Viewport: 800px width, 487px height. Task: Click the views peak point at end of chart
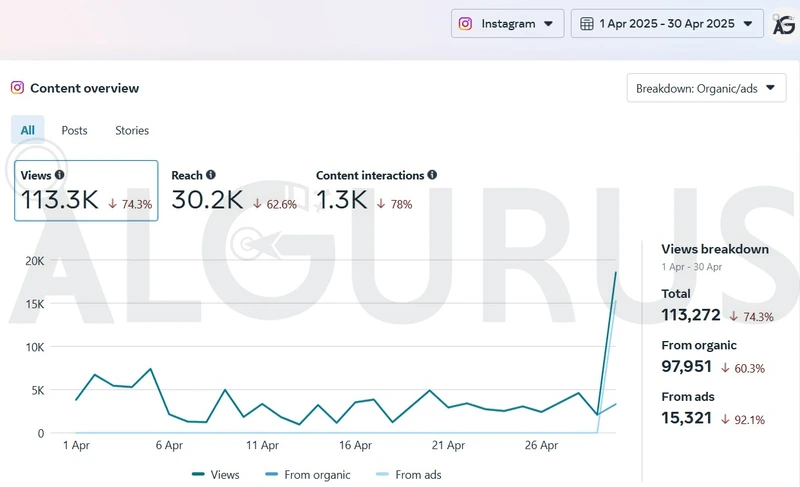point(616,272)
